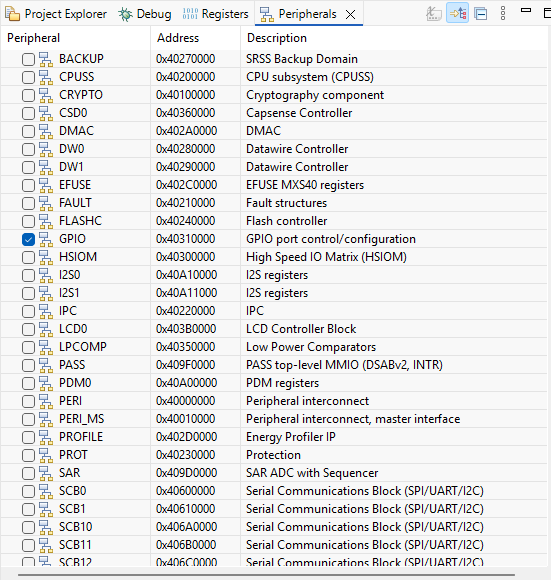Click address 0x409D0000
The height and width of the screenshot is (580, 551).
coord(186,473)
